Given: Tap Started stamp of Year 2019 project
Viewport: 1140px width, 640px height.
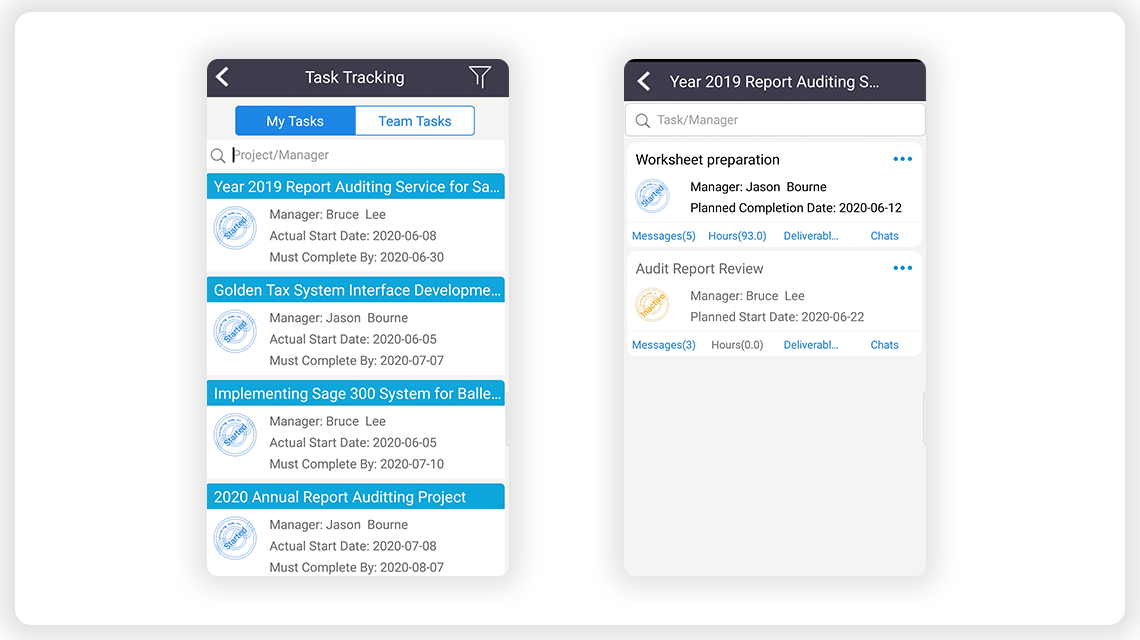Looking at the screenshot, I should [235, 228].
